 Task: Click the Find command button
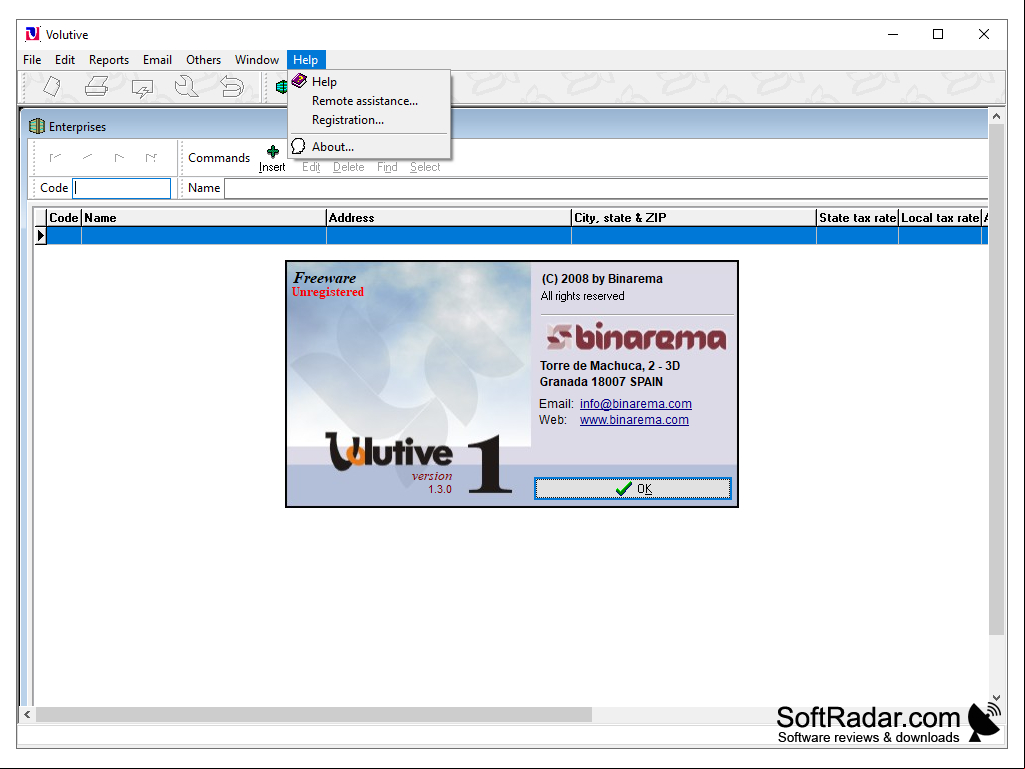coord(387,167)
